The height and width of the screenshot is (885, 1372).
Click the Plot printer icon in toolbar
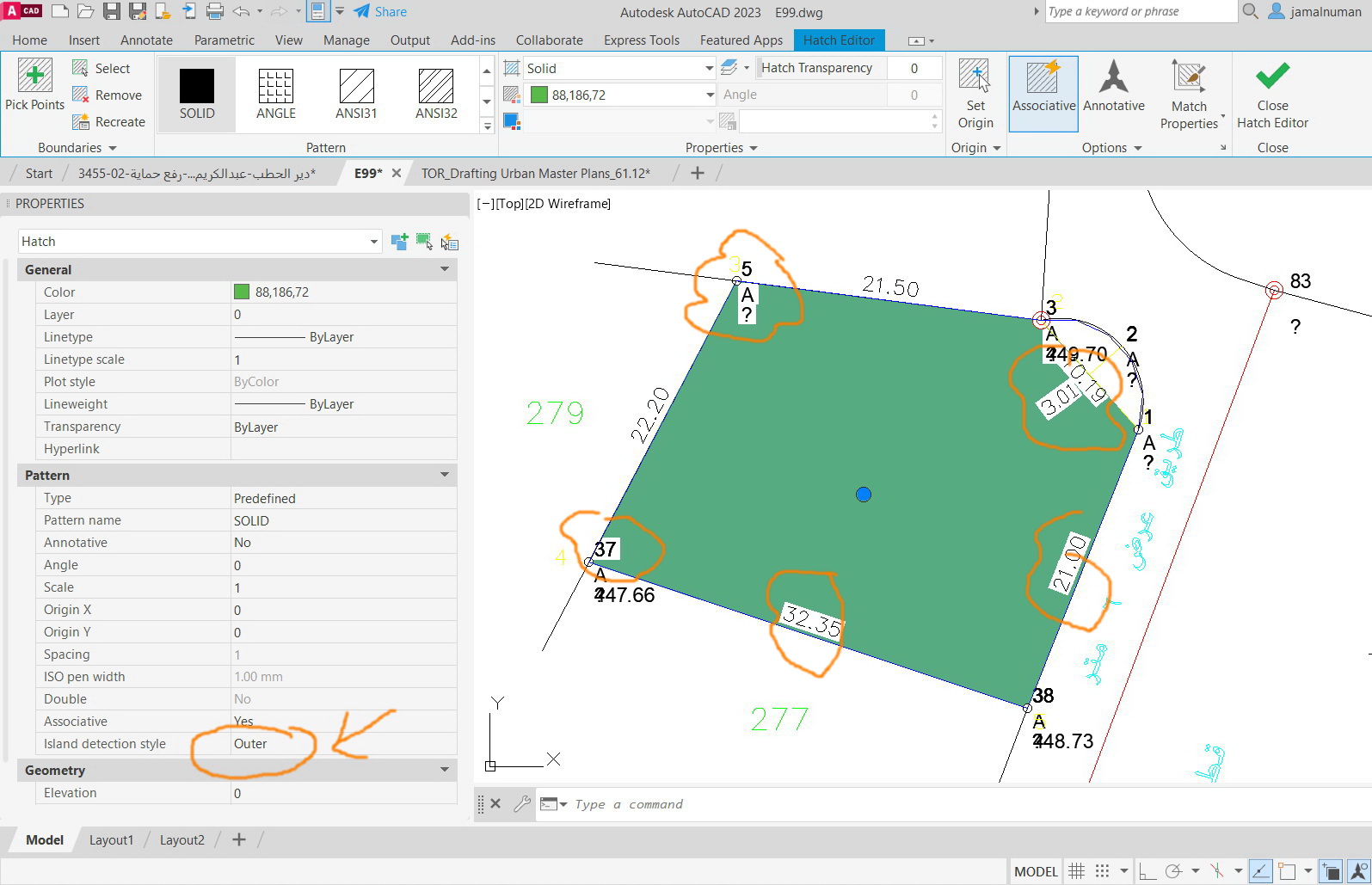coord(214,11)
